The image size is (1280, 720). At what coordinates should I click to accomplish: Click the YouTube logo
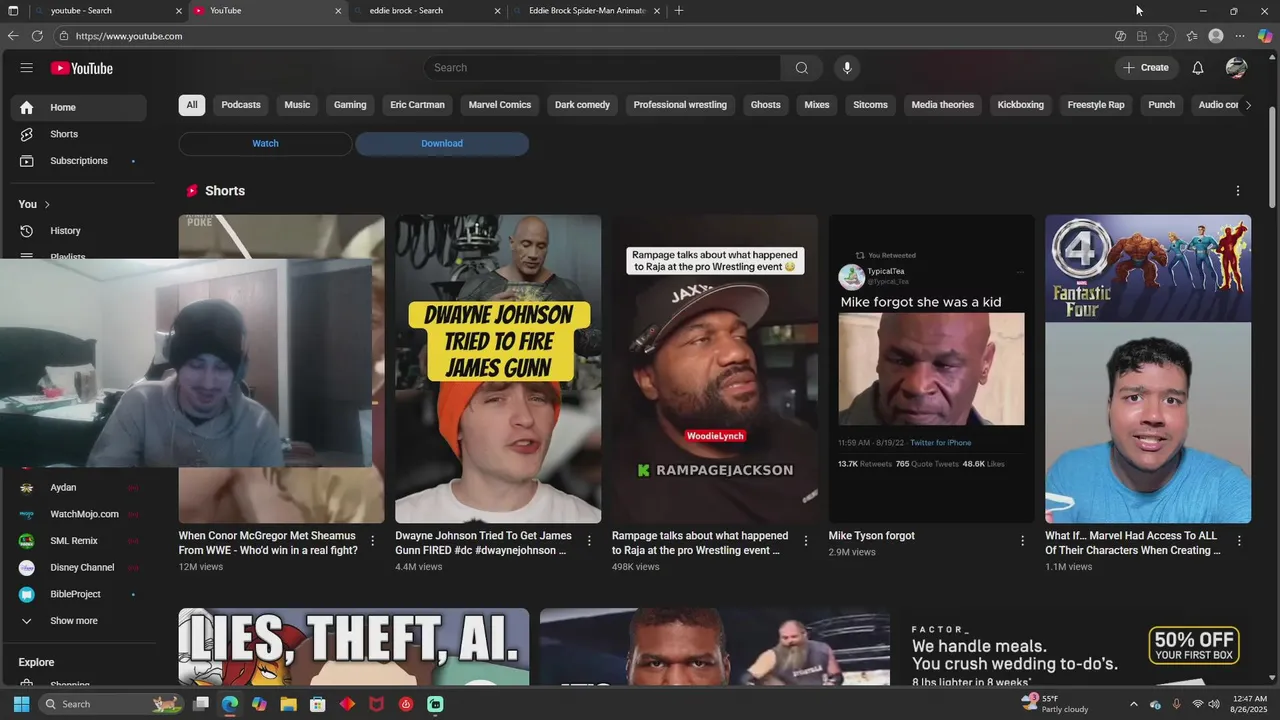tap(82, 68)
